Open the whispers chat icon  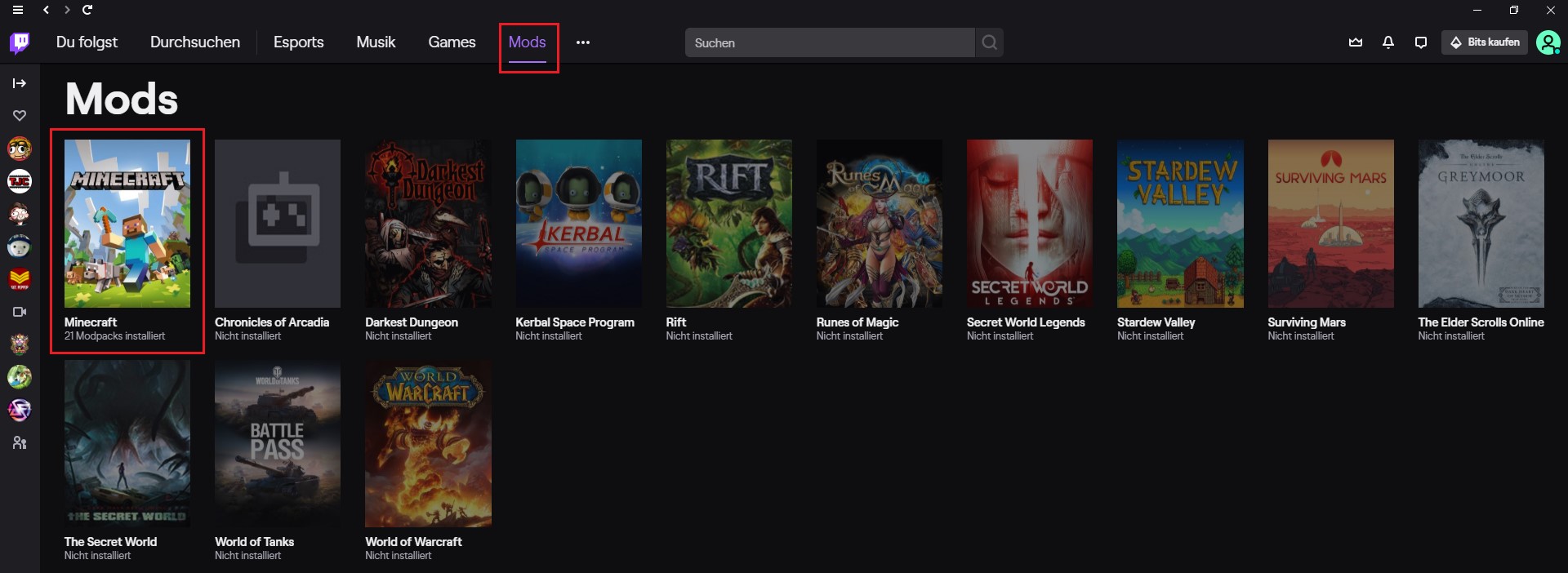[1421, 42]
